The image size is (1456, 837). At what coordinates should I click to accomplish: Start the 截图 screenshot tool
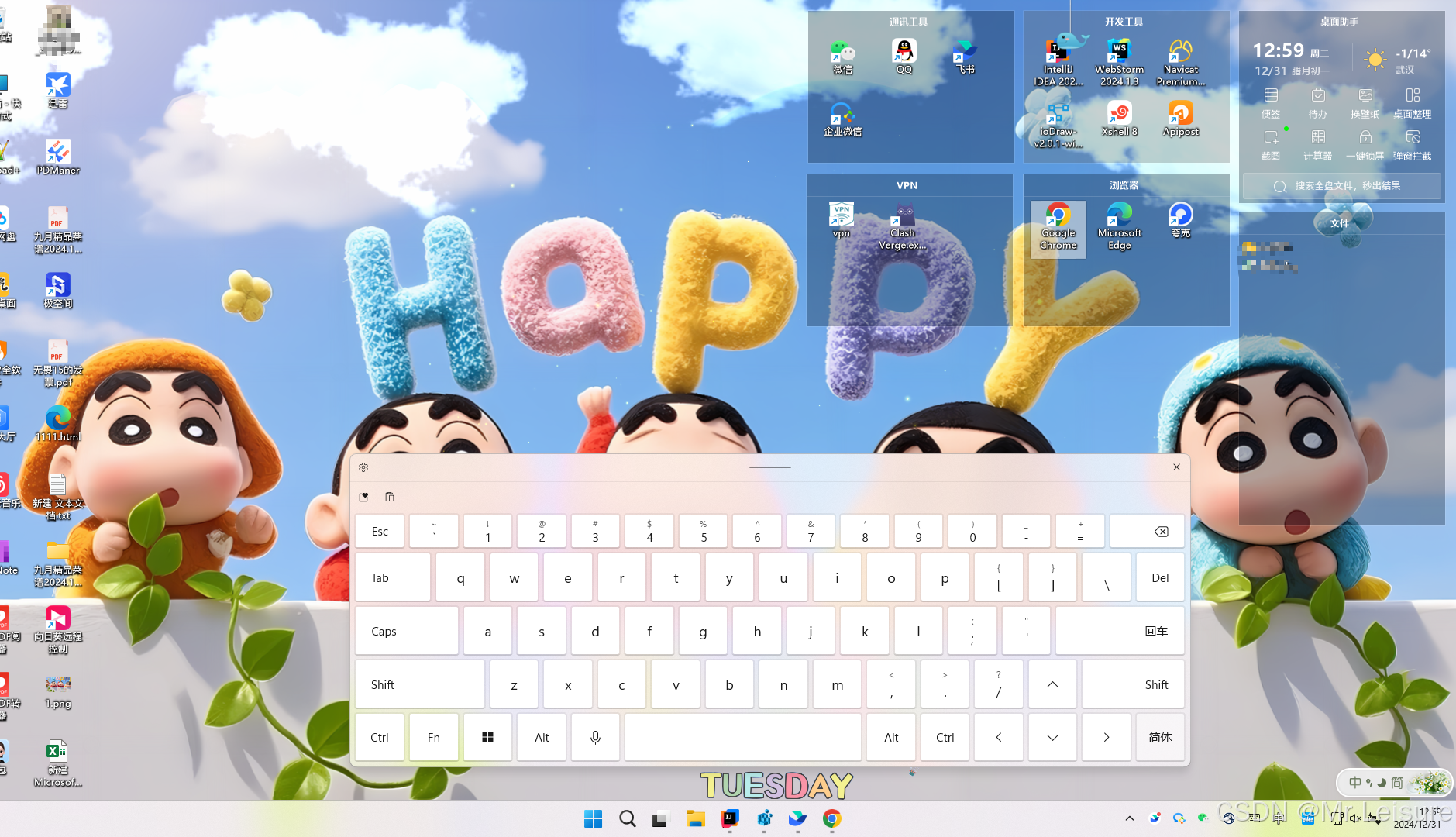[x=1271, y=145]
